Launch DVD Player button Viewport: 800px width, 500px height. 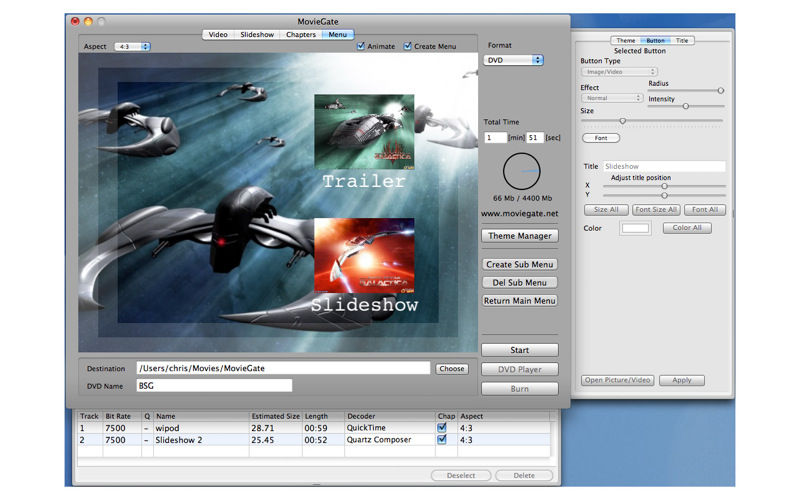pos(520,369)
